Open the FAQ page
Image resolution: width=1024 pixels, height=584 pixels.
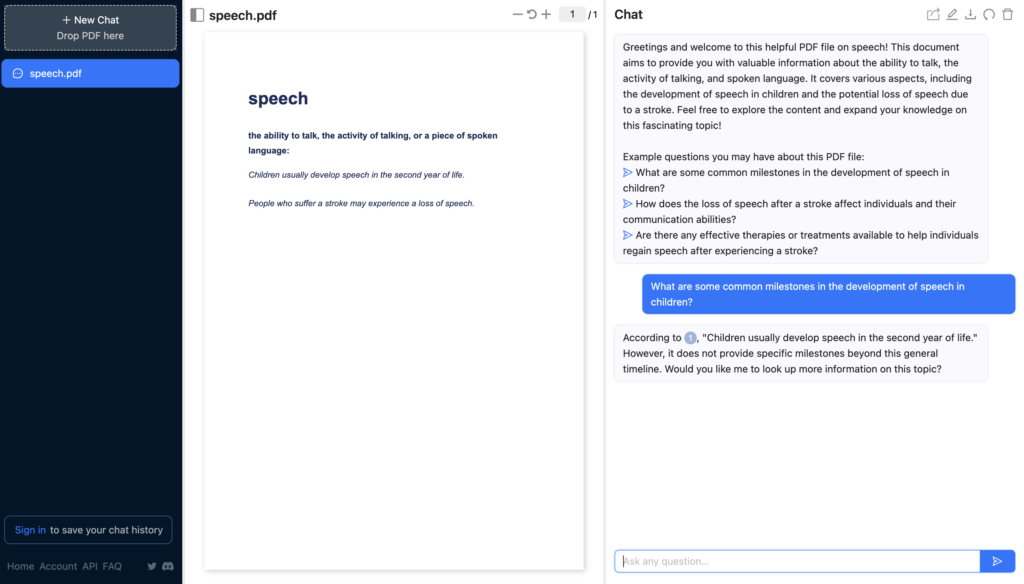[x=112, y=566]
